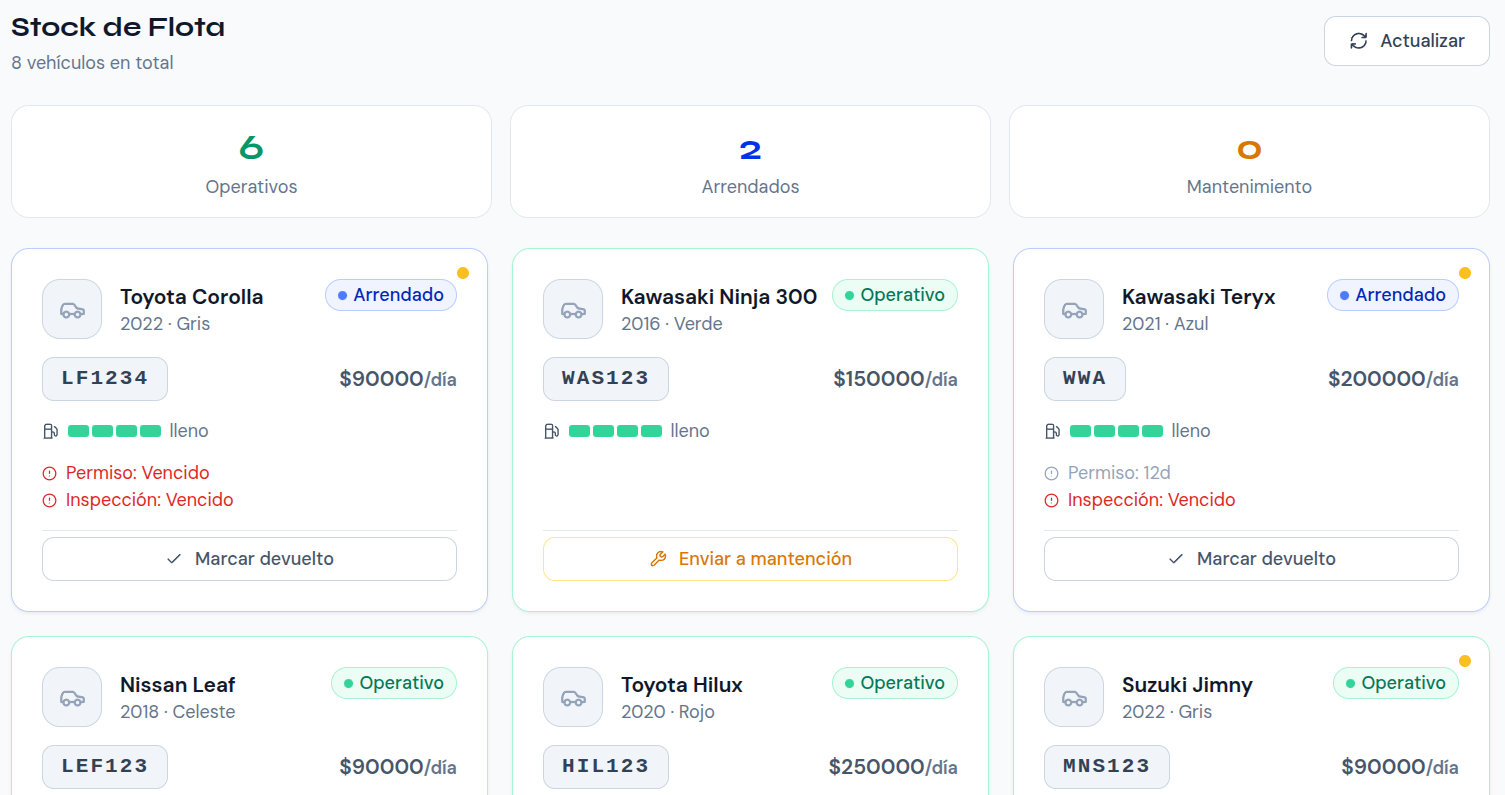Click the Nissan Leaf vehicle name
The width and height of the screenshot is (1505, 795).
pos(178,685)
